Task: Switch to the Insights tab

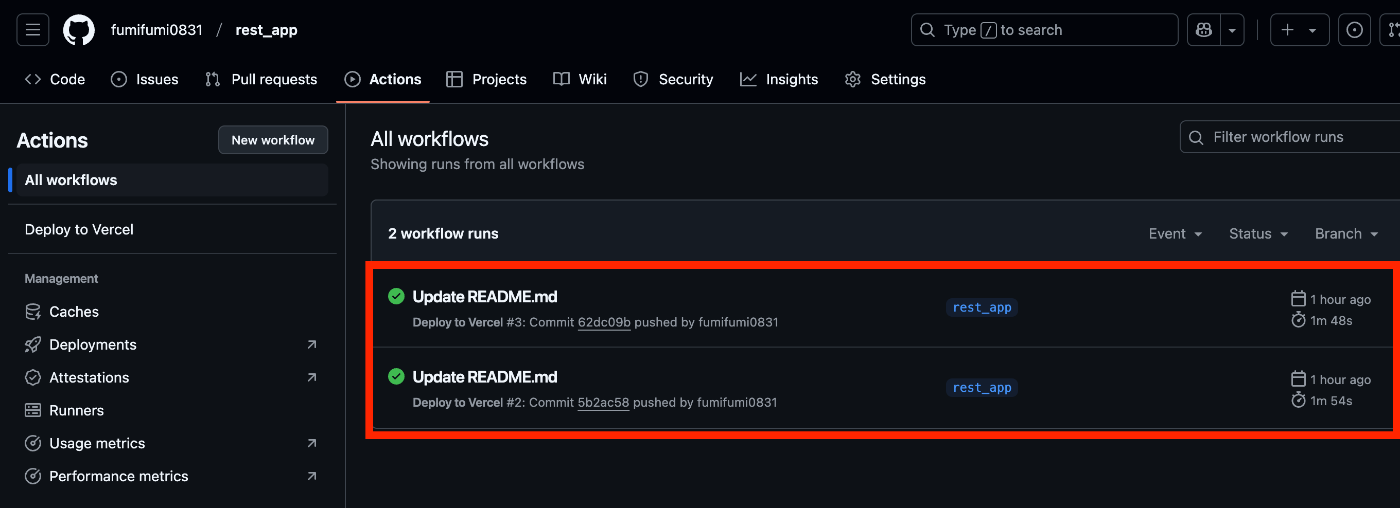Action: [779, 79]
